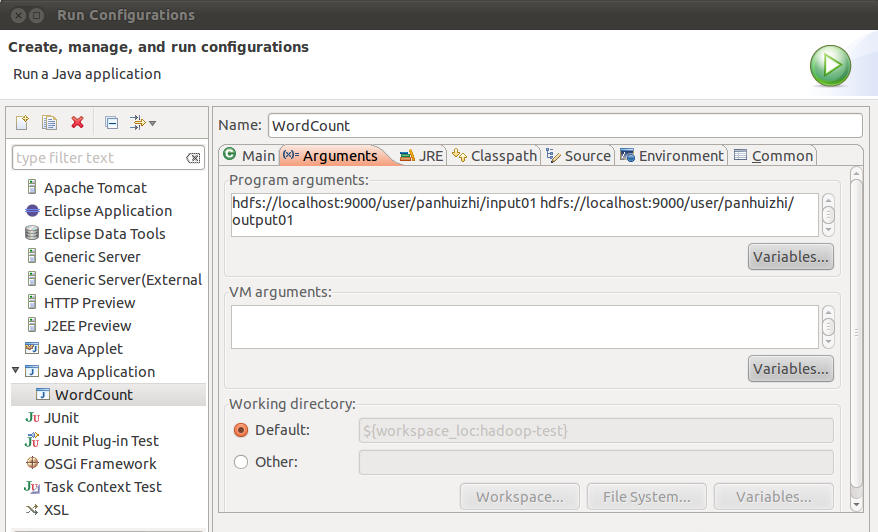This screenshot has height=532, width=878.
Task: Collapse the Java Application tree node
Action: 16,371
